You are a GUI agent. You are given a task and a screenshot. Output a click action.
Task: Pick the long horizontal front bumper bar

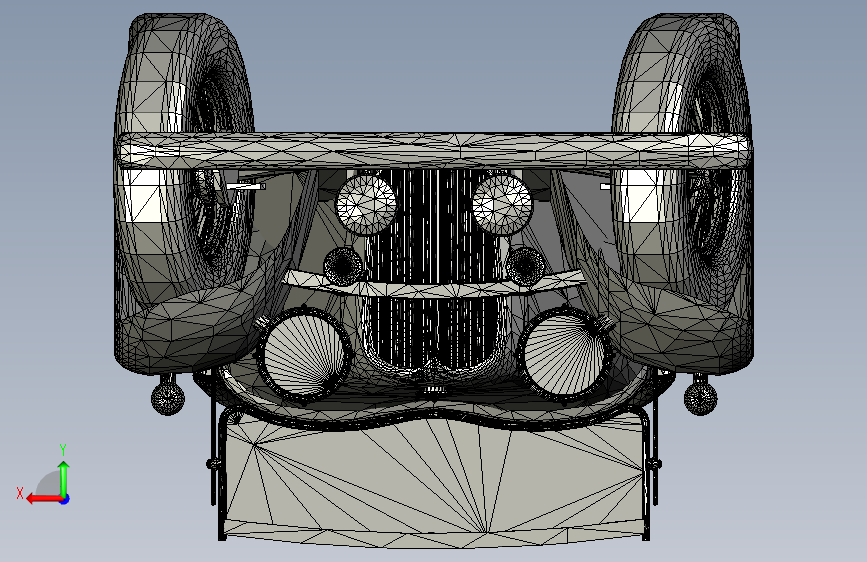click(x=433, y=150)
